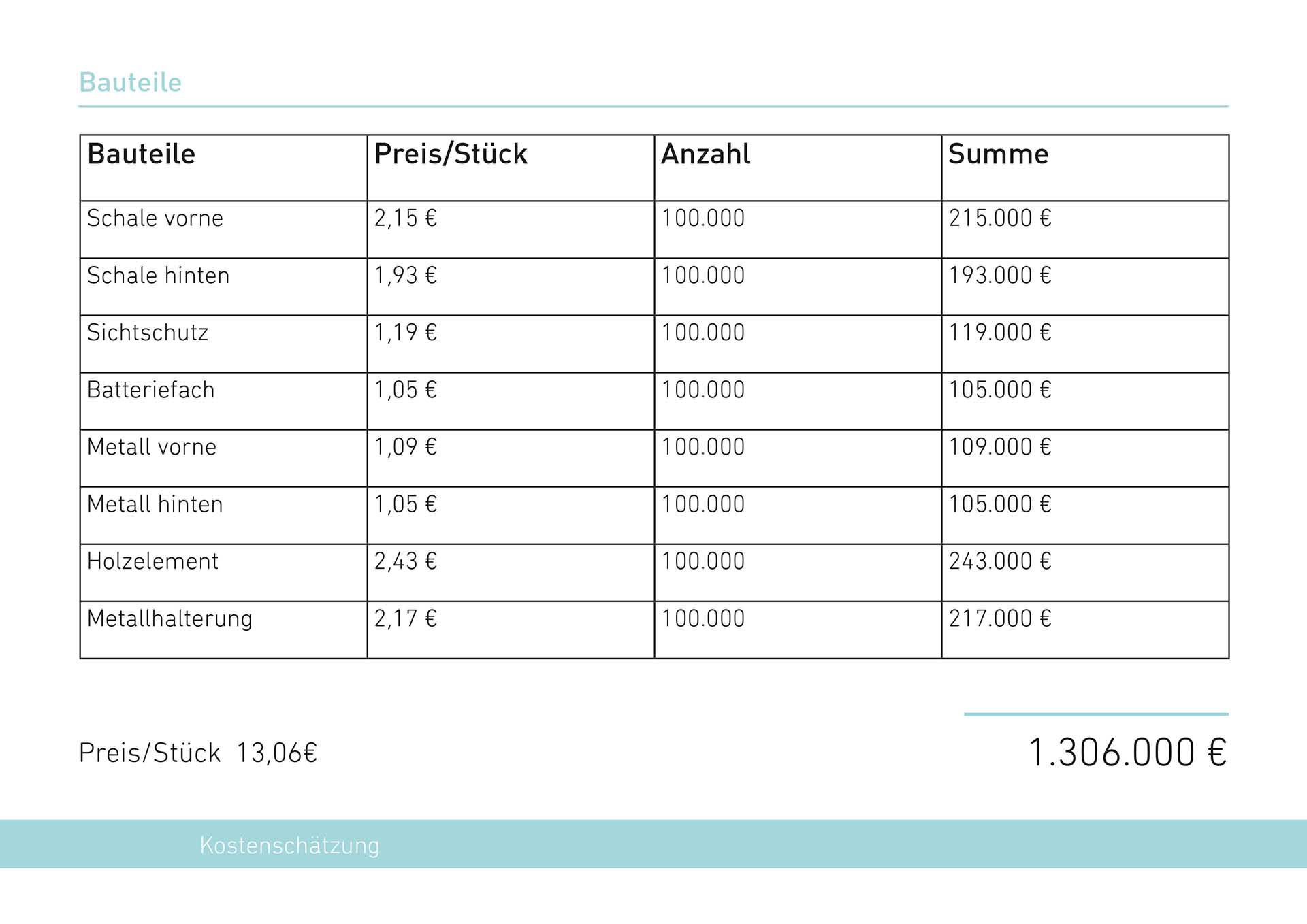The width and height of the screenshot is (1307, 924).
Task: Click the "Sichtschutz" table cell
Action: click(x=148, y=333)
